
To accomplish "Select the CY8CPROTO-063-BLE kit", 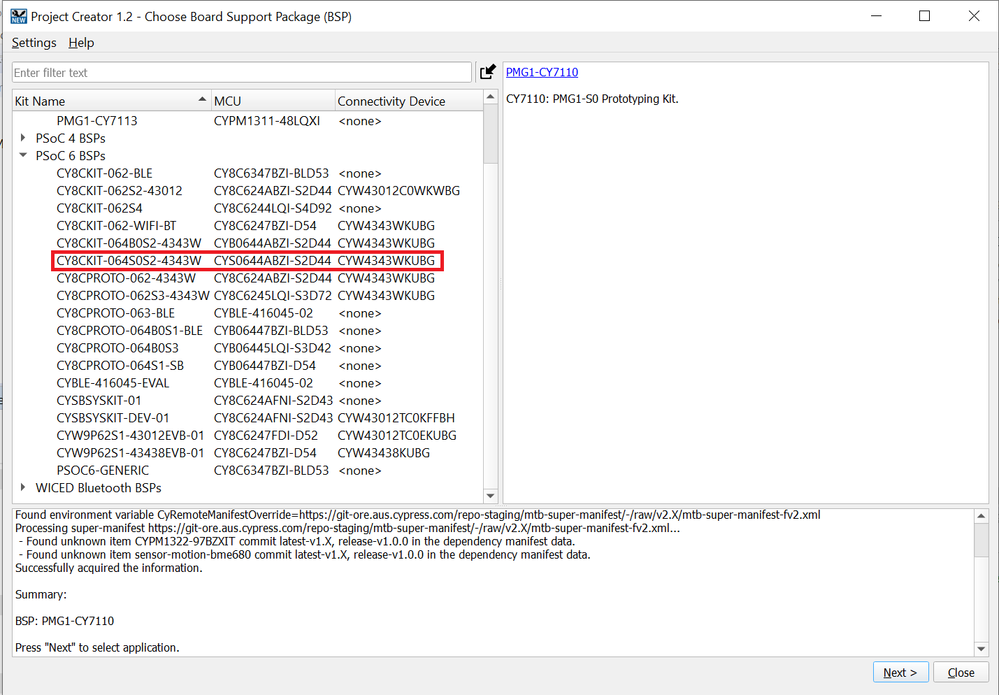I will click(116, 313).
